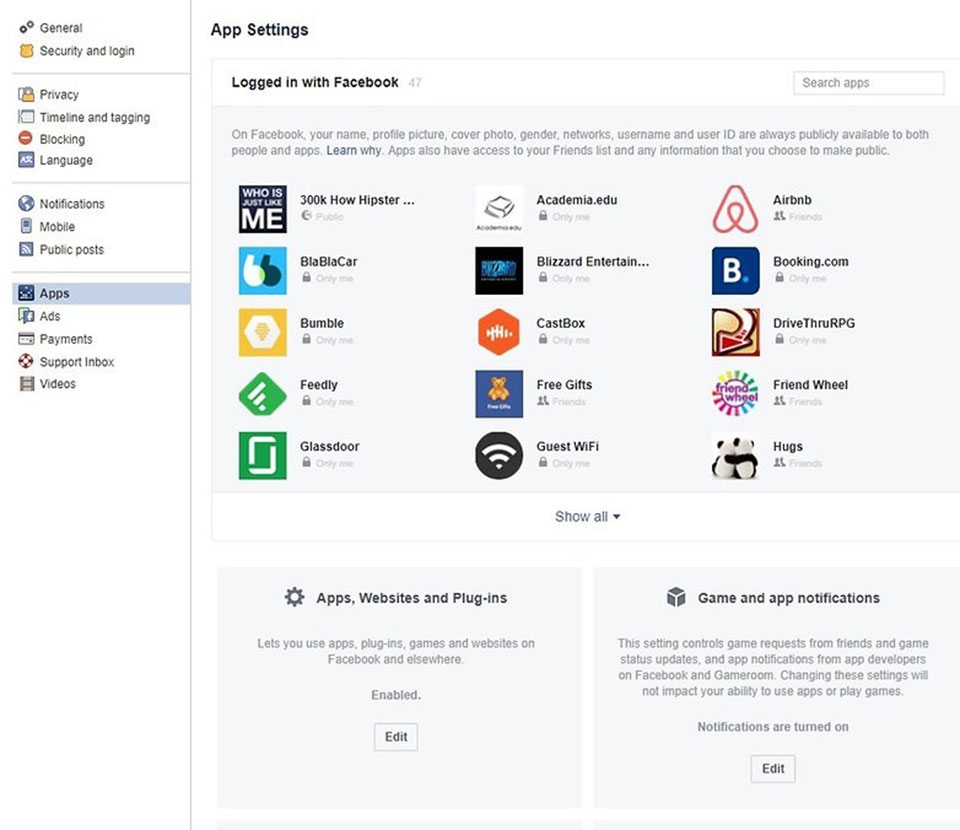Select the Booking.com app icon
This screenshot has width=960, height=830.
click(735, 271)
